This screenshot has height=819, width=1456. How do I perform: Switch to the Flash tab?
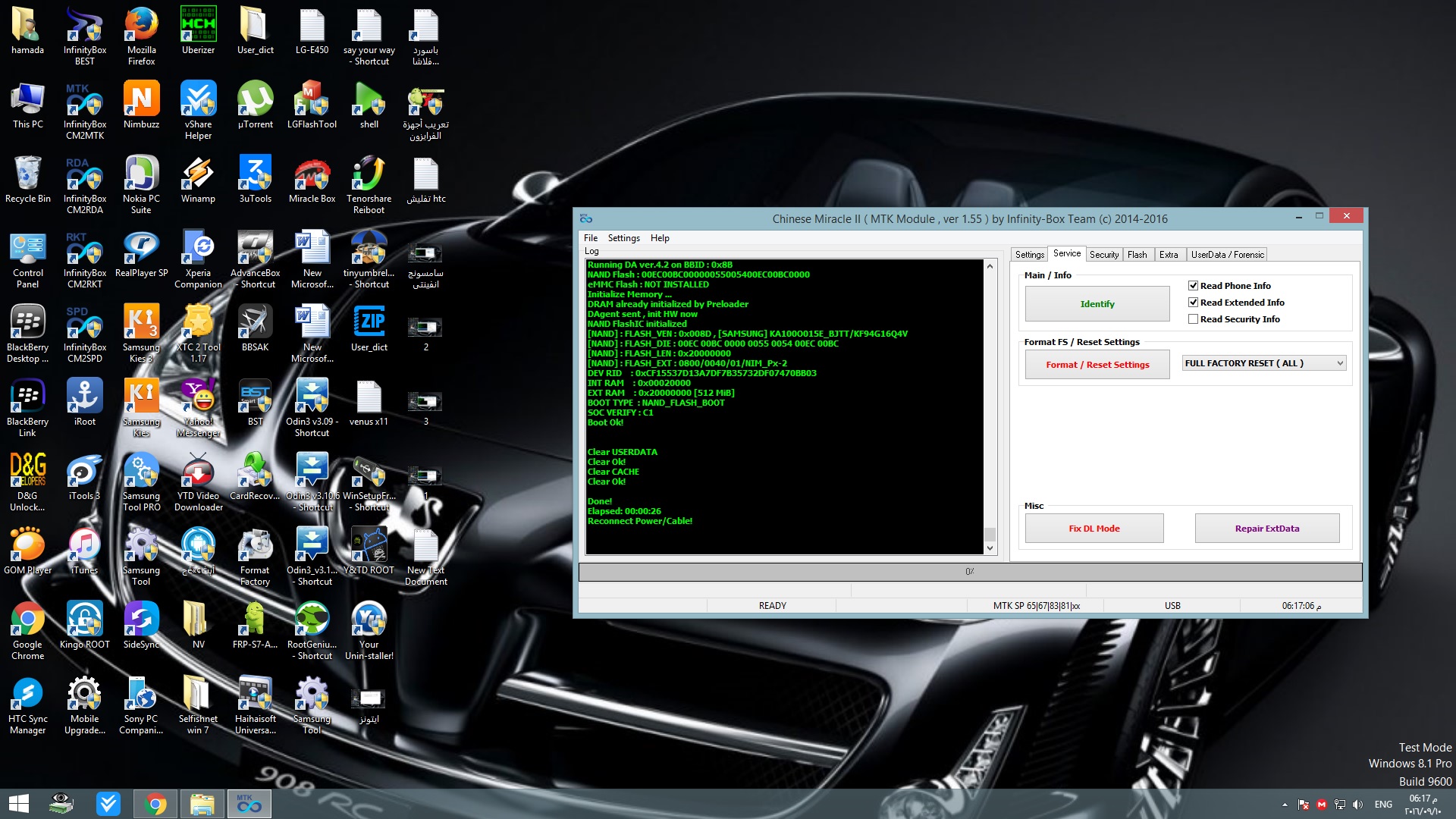click(x=1137, y=255)
